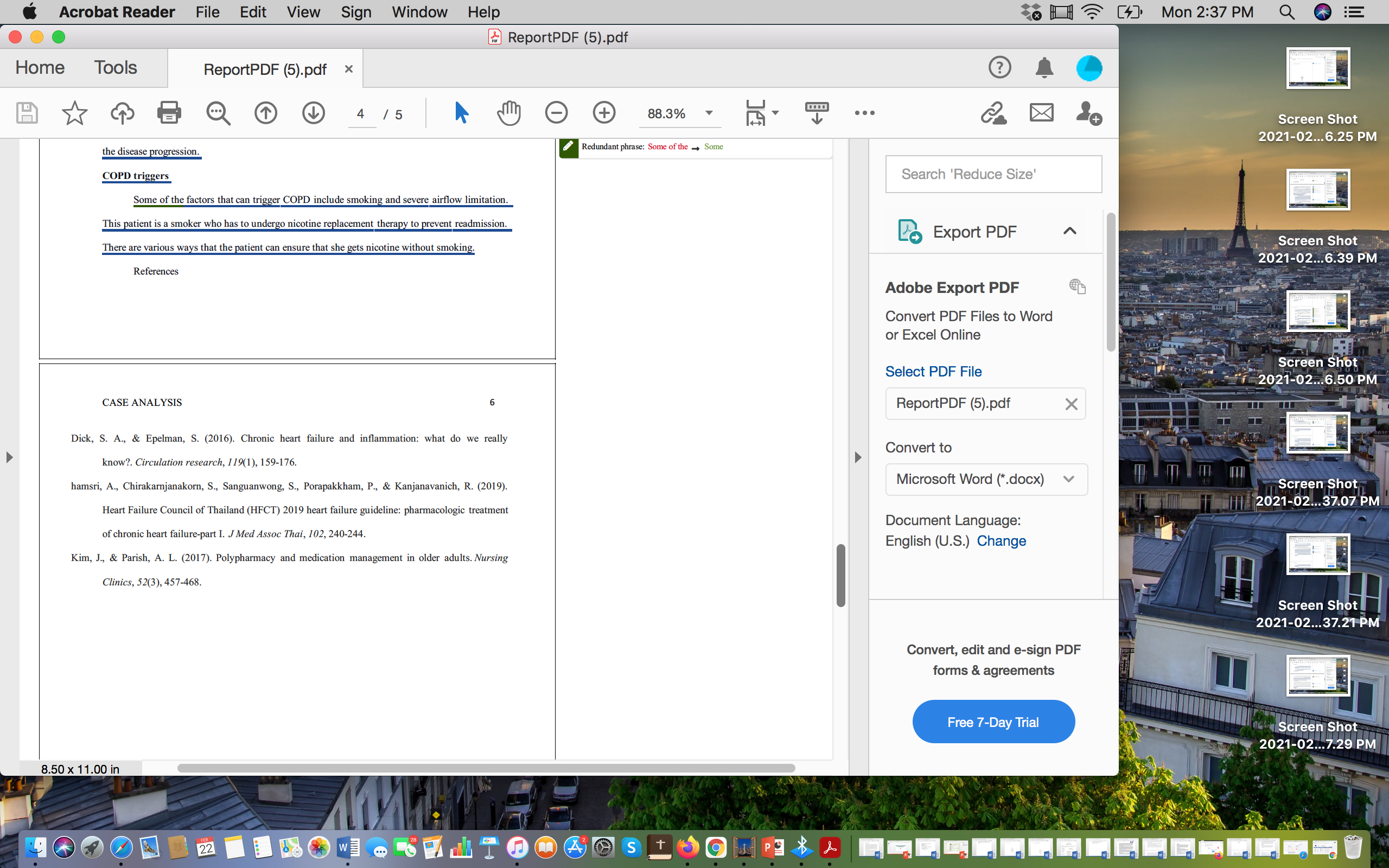Expand the fit page dropdown arrow
Viewport: 1389px width, 868px height.
point(775,112)
